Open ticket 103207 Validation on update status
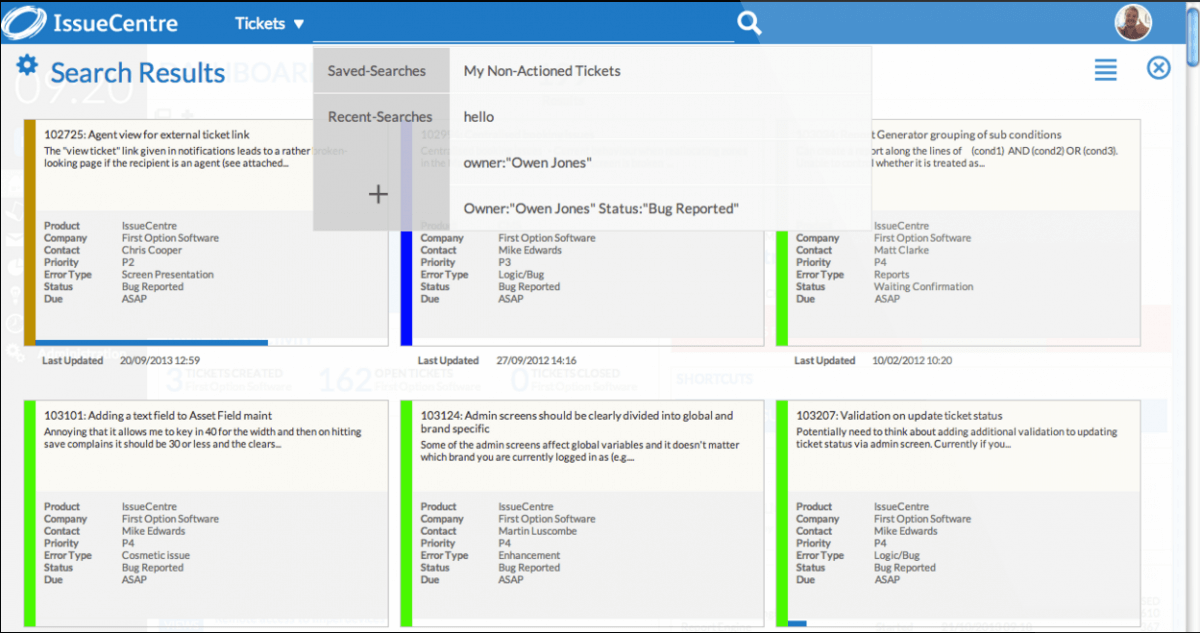 (x=899, y=415)
